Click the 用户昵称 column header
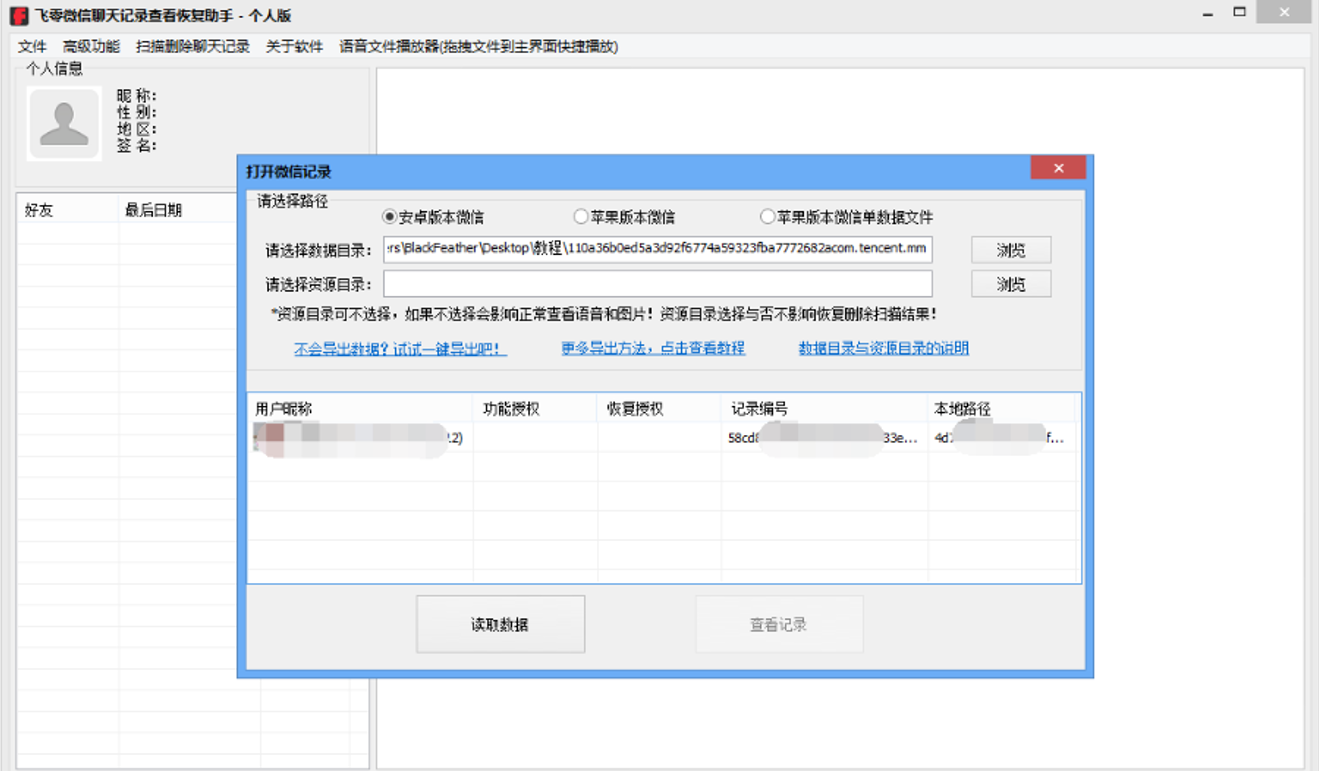 tap(360, 408)
